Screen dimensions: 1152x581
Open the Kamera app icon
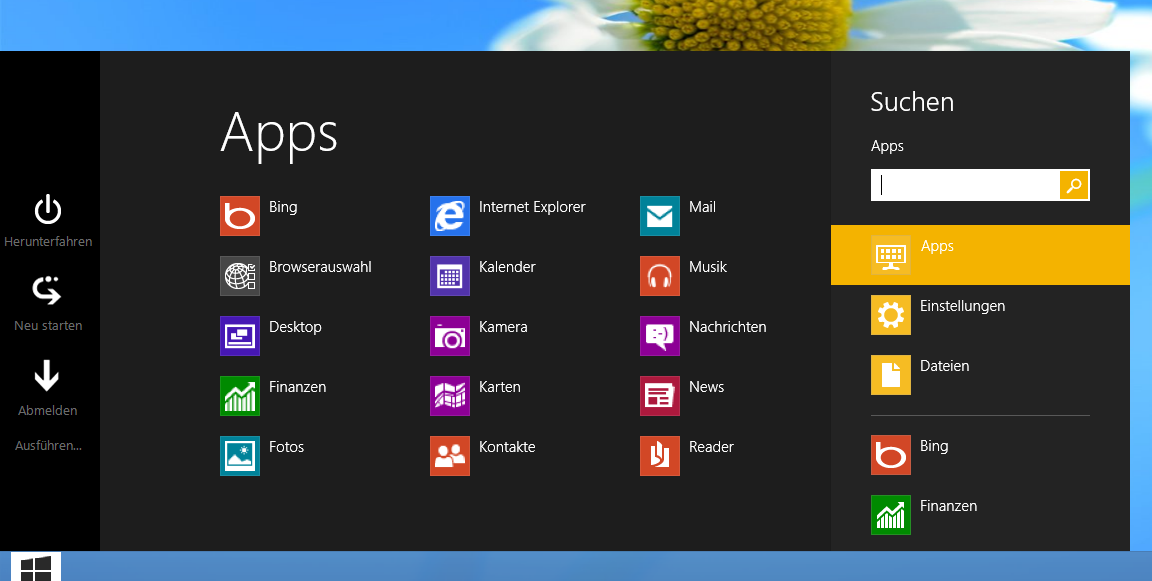[450, 336]
